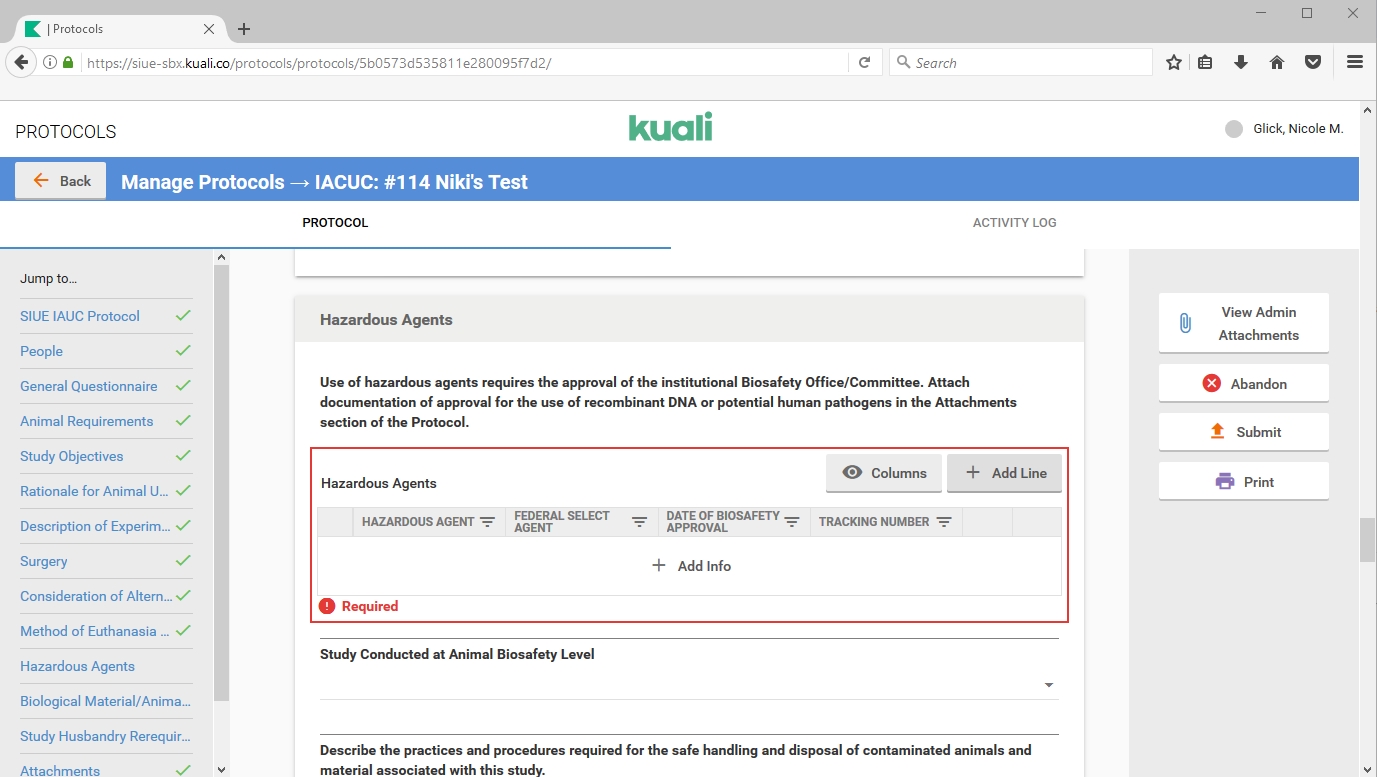This screenshot has width=1377, height=777.
Task: Open the Firefox hamburger menu
Action: tap(1355, 62)
